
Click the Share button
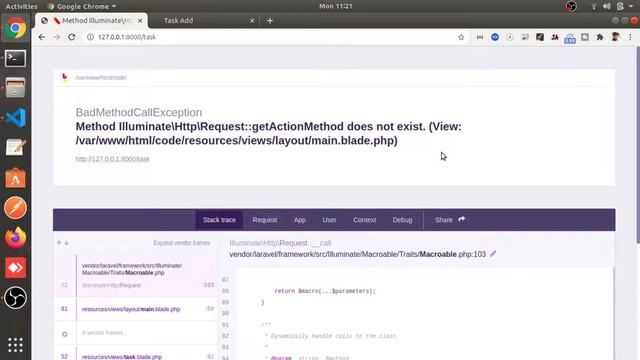[450, 220]
